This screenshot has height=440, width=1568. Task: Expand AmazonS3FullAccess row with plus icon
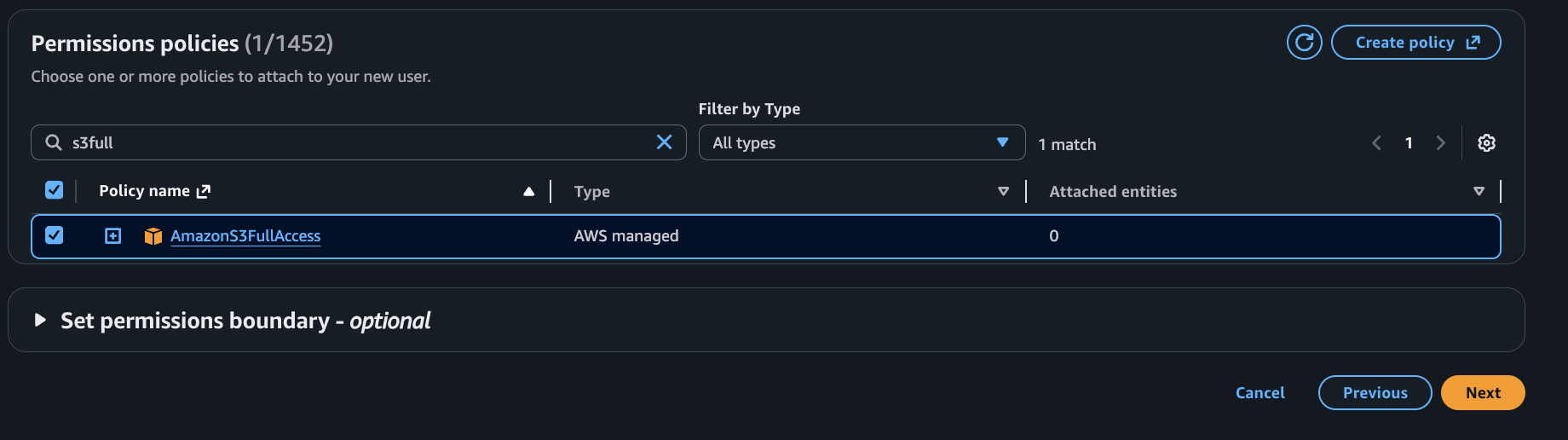[x=112, y=236]
